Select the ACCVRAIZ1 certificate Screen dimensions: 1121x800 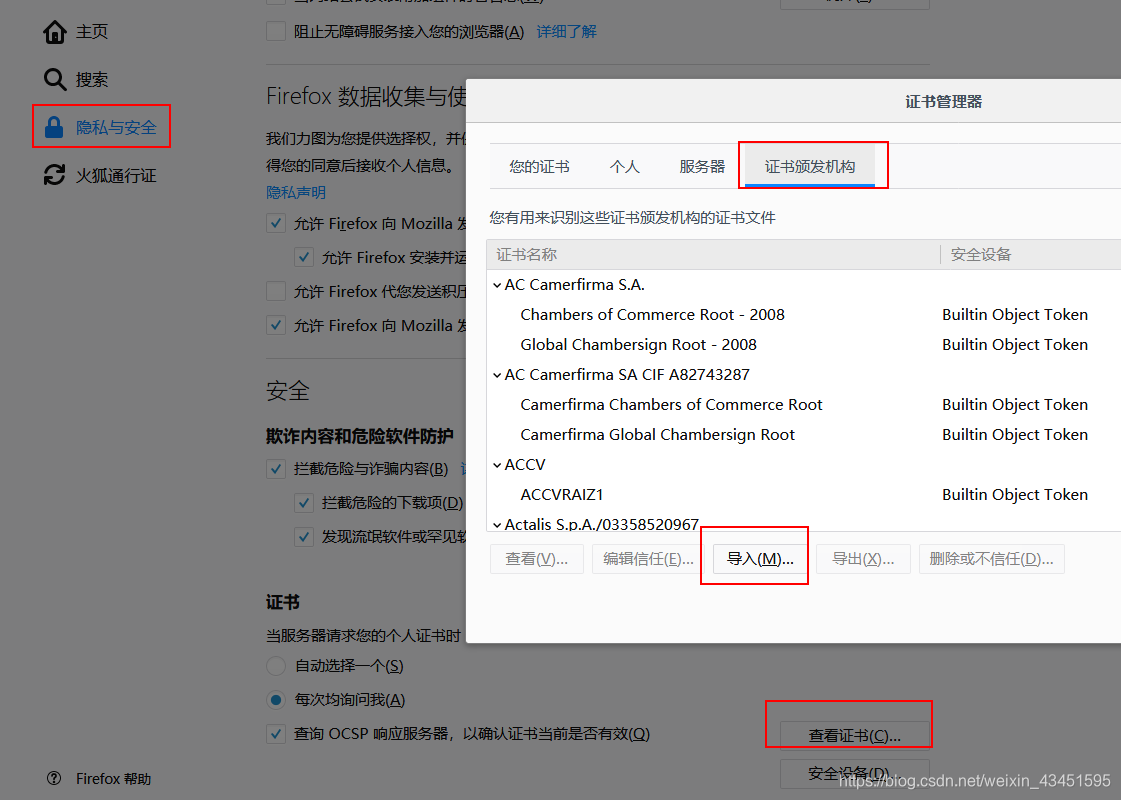point(562,495)
